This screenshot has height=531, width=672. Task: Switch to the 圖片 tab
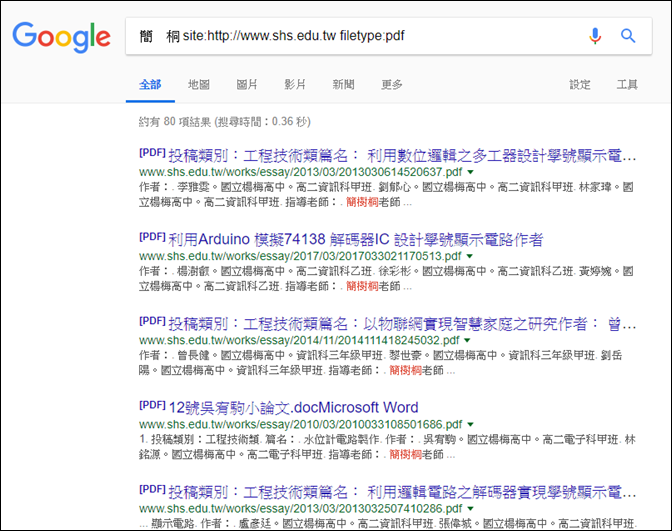click(247, 84)
